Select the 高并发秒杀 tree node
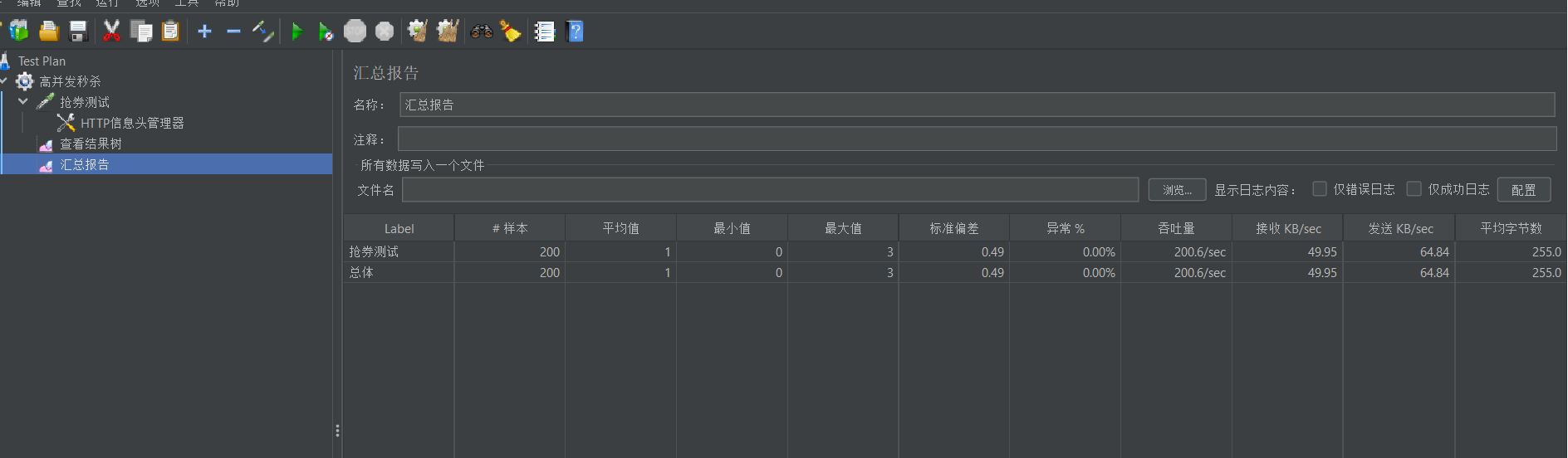This screenshot has width=1568, height=458. 70,81
